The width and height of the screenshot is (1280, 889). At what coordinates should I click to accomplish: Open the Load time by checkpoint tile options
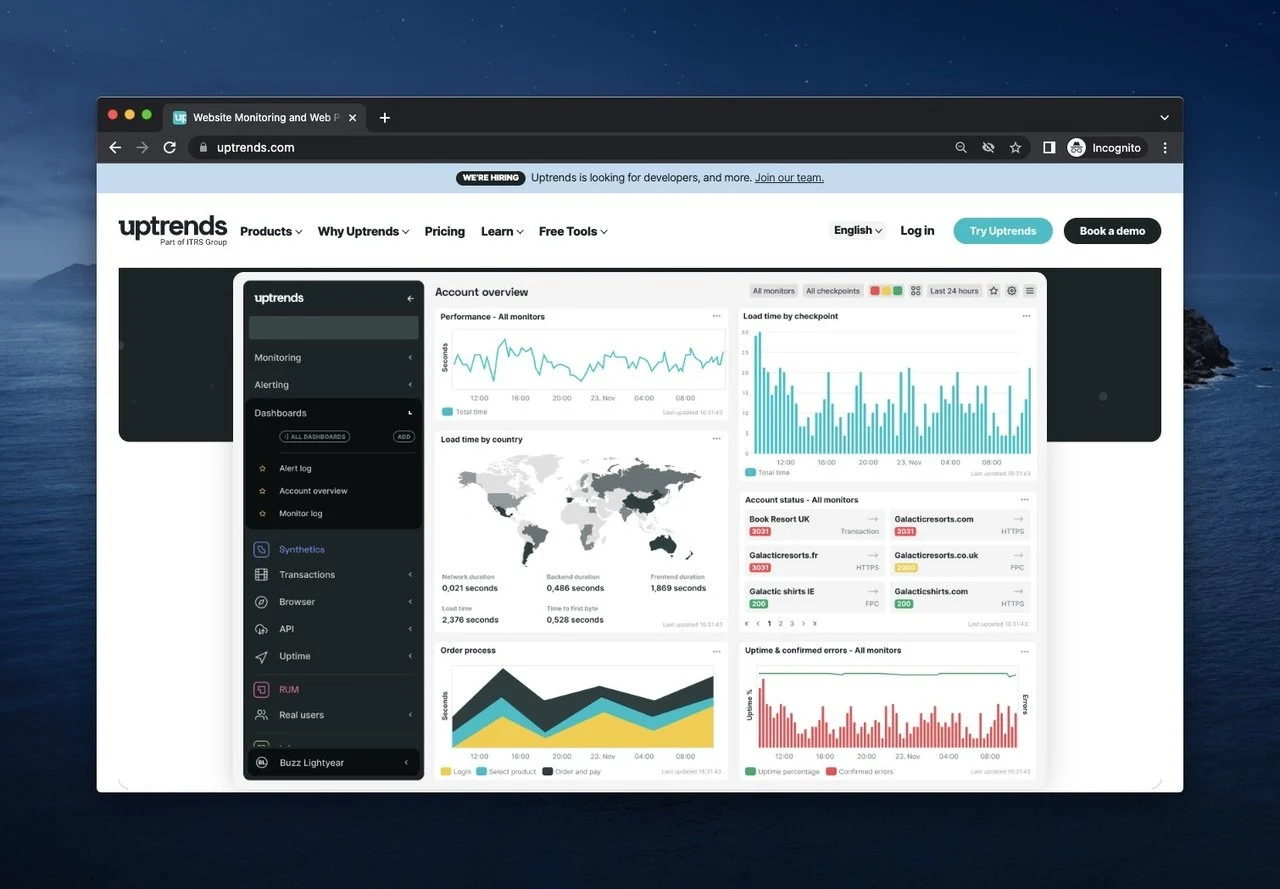pyautogui.click(x=1025, y=316)
